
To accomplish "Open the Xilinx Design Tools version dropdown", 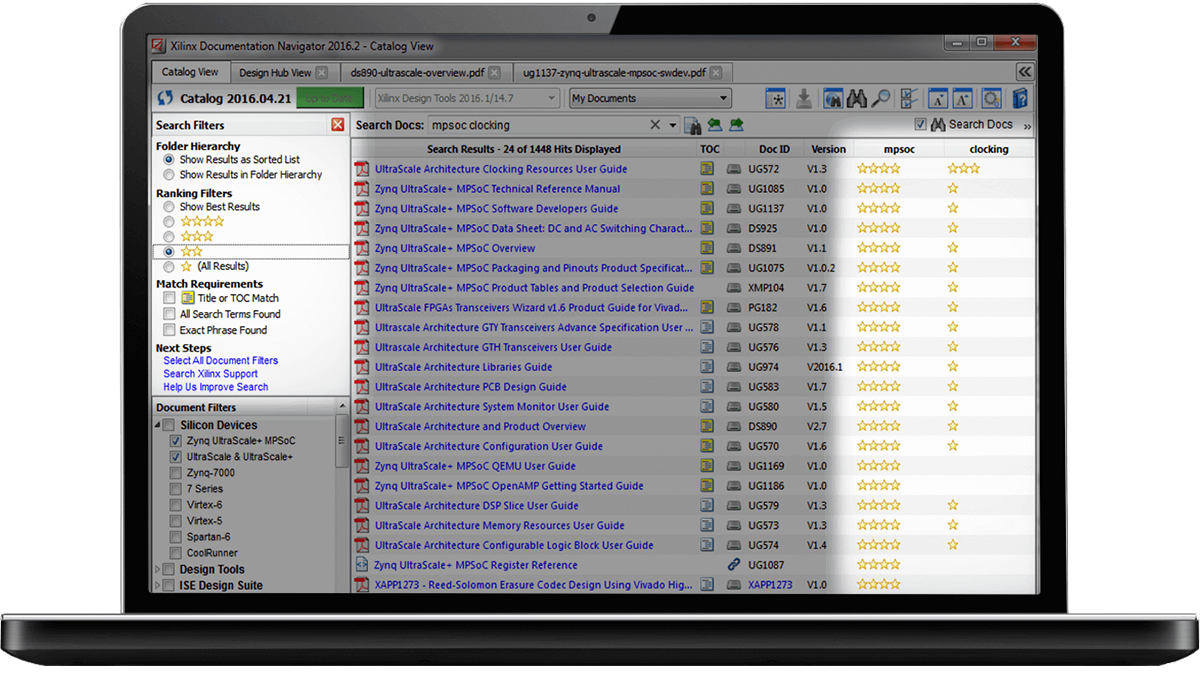I will (x=466, y=98).
